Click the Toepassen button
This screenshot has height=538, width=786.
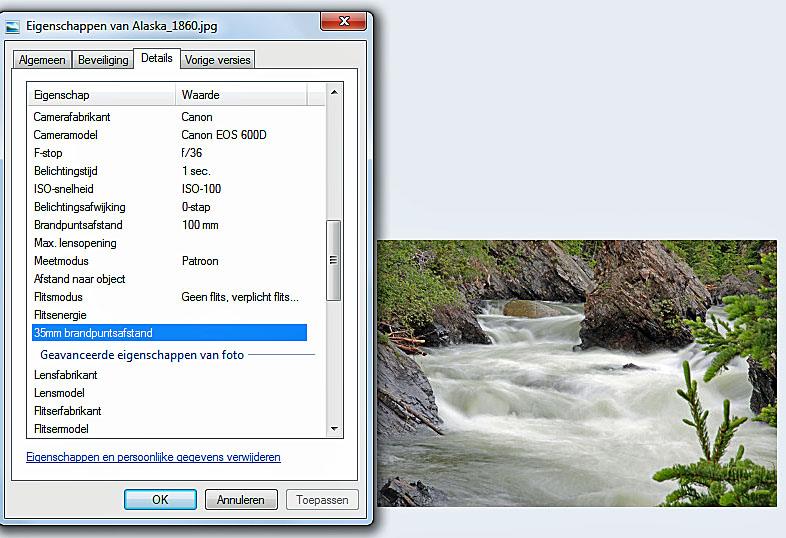point(321,499)
